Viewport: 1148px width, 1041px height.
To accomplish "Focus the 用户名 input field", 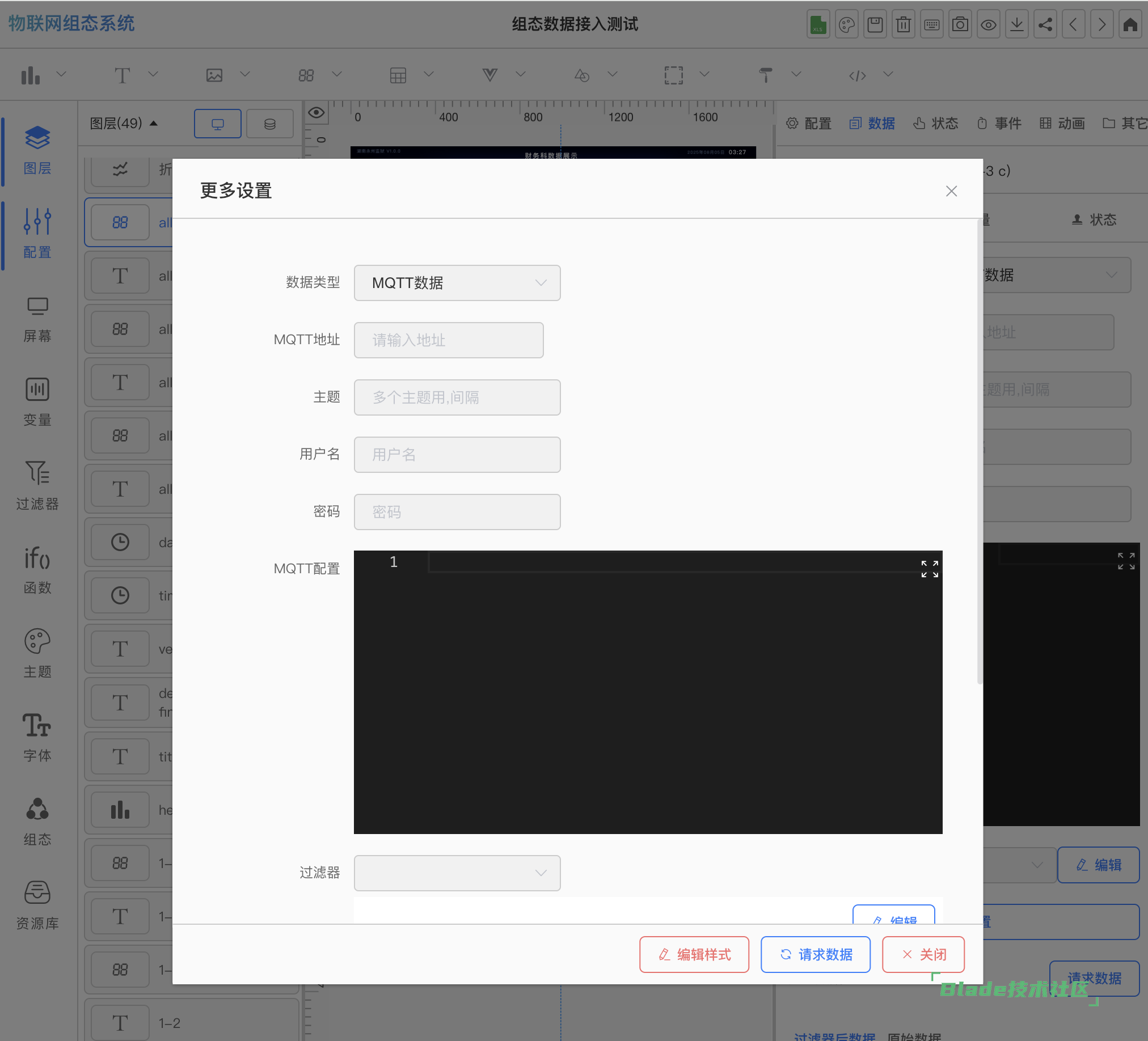I will 457,455.
